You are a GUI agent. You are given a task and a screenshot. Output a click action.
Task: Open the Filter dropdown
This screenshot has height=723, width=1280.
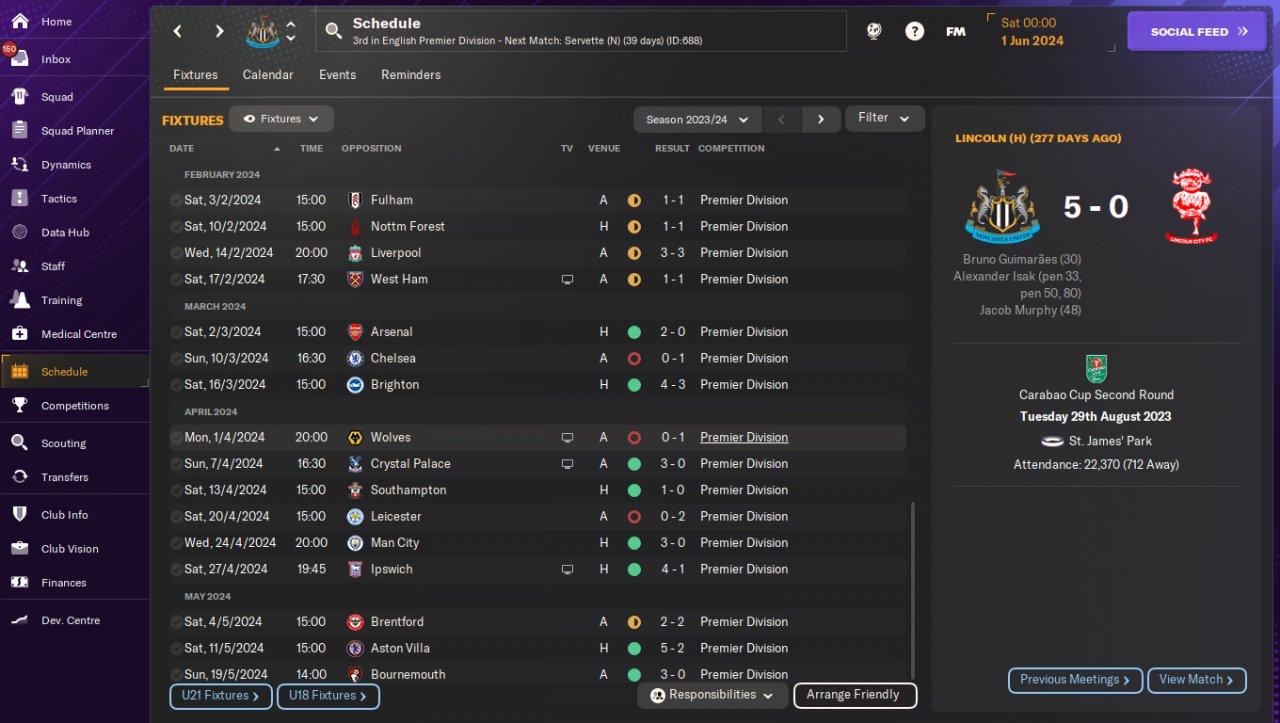(x=884, y=118)
